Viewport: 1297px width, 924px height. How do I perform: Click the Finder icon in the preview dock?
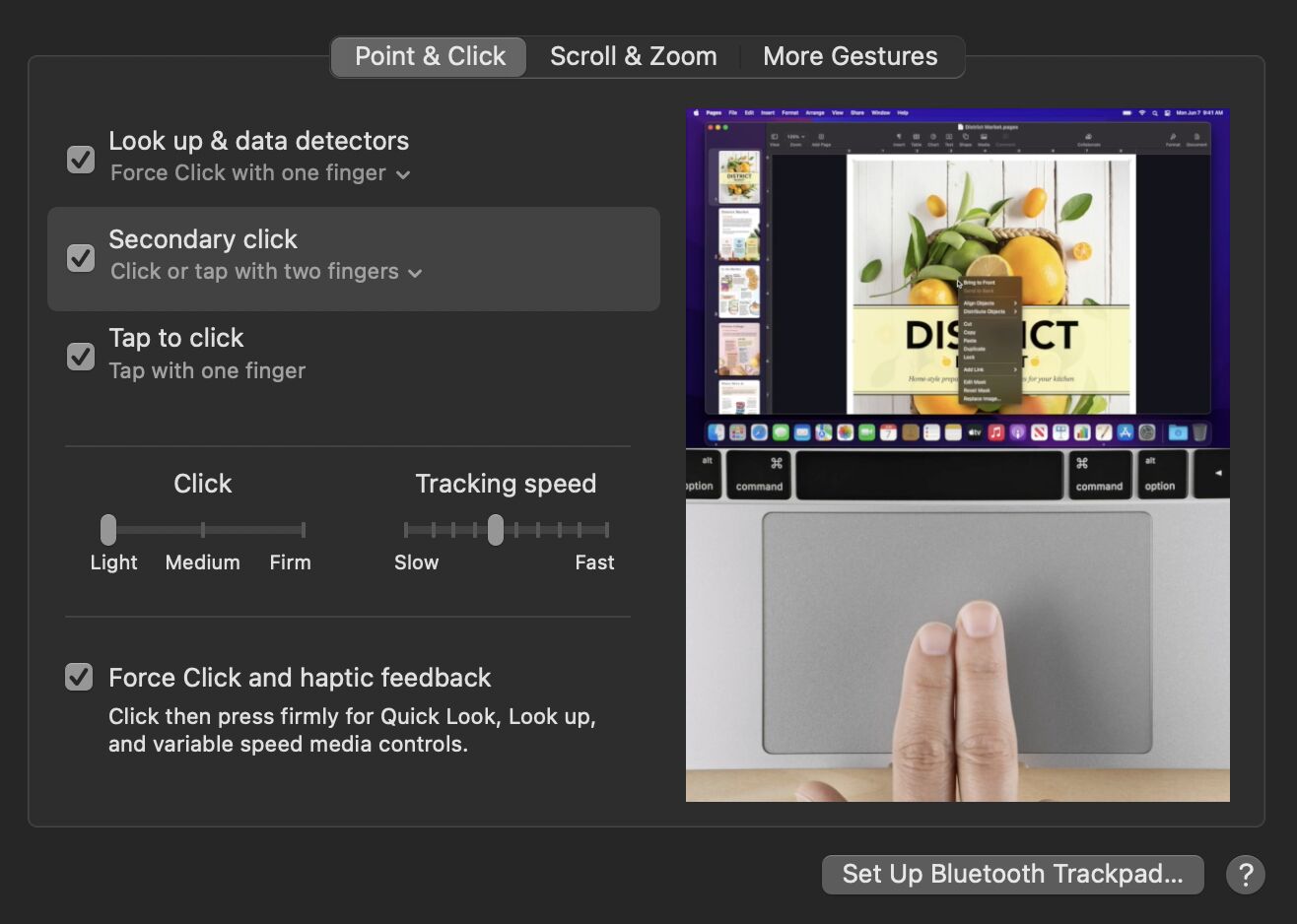click(x=717, y=432)
